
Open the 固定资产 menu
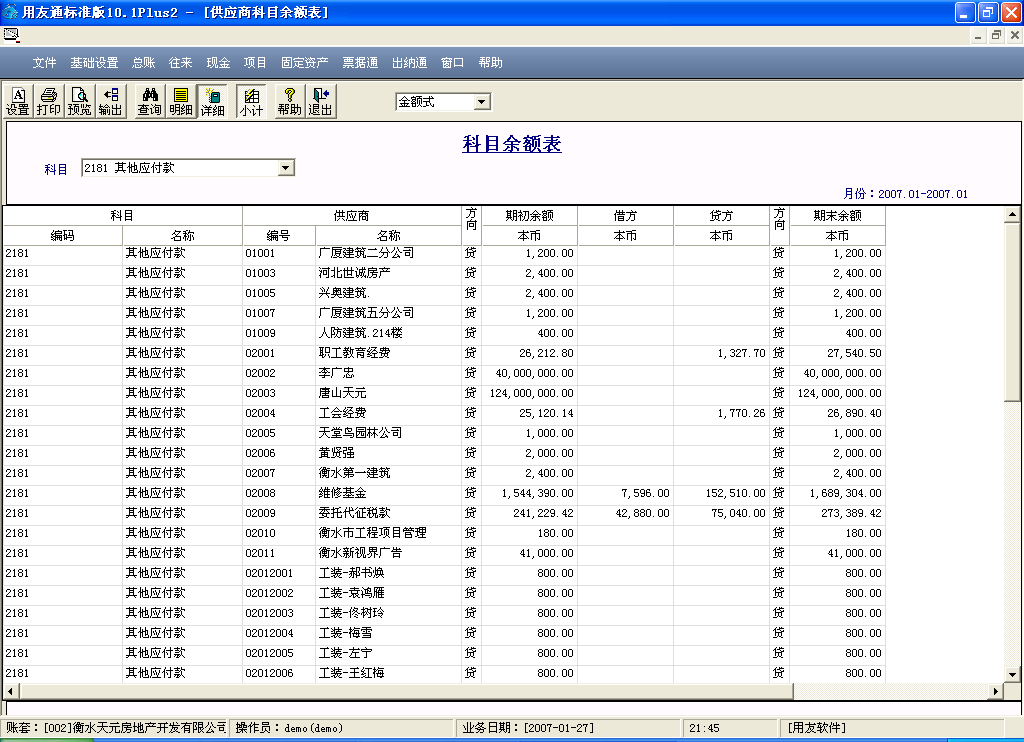(x=304, y=63)
